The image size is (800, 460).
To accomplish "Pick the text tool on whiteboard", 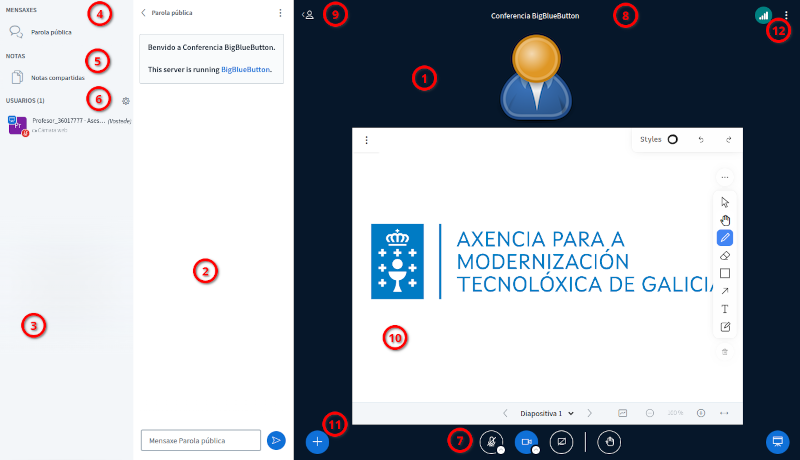I will pos(725,309).
